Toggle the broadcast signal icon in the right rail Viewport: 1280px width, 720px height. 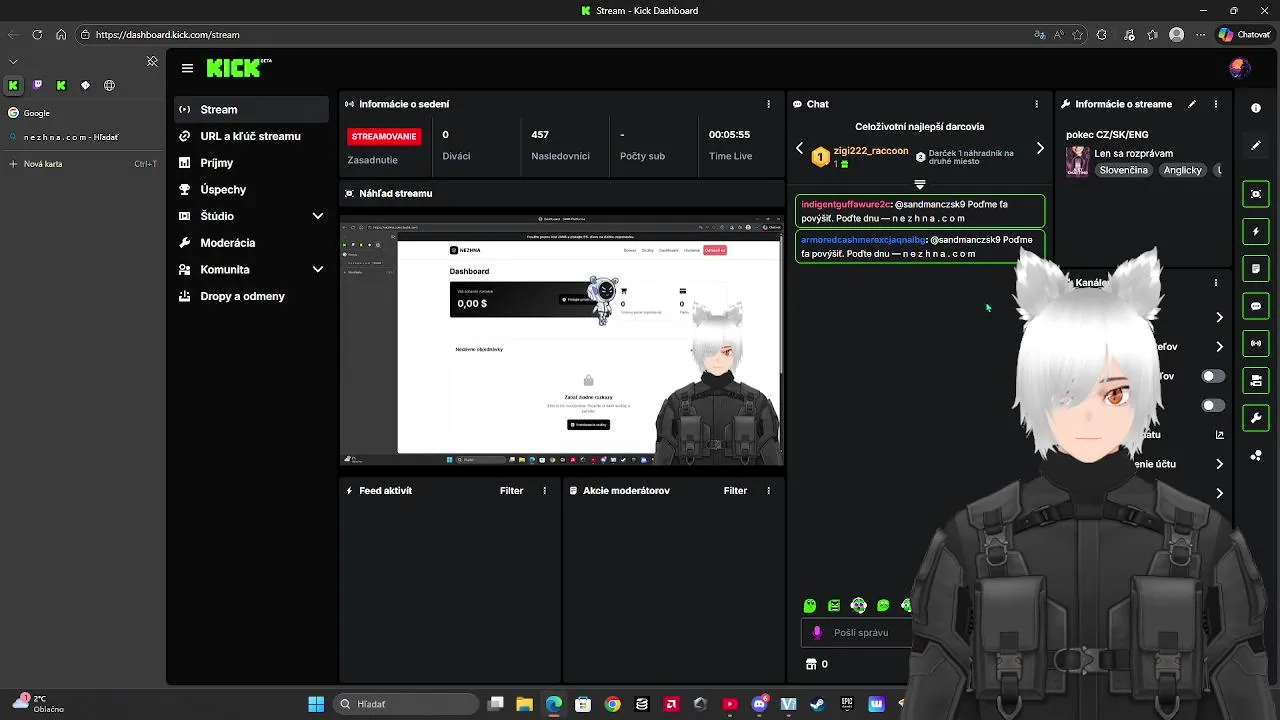click(x=1256, y=343)
